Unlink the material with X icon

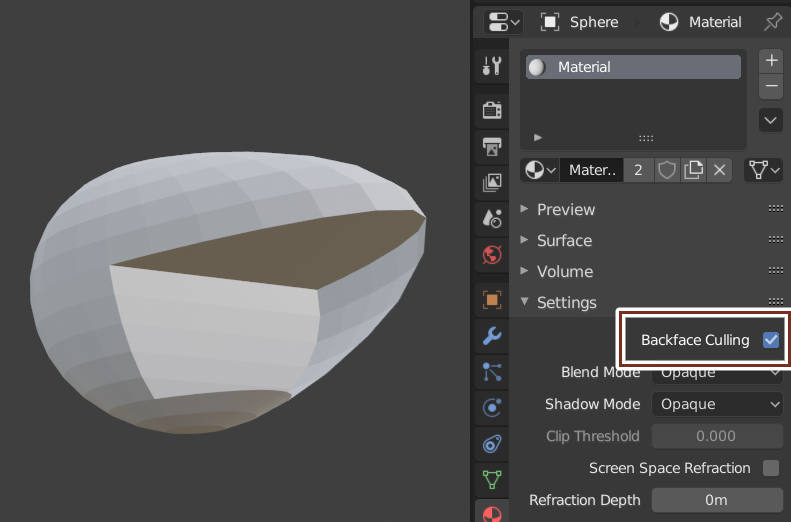pos(719,170)
